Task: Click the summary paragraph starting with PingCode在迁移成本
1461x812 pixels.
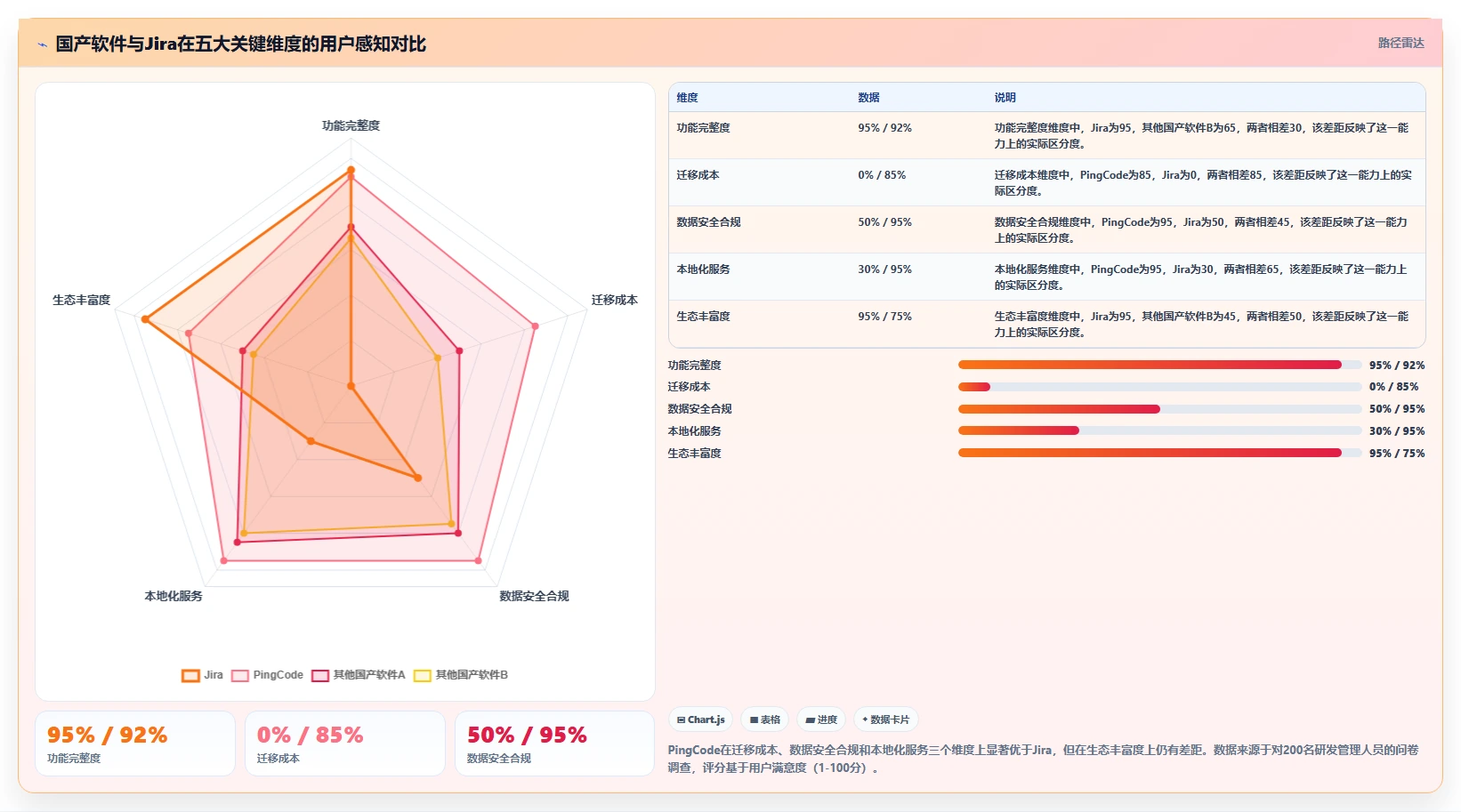Action: [x=1043, y=759]
